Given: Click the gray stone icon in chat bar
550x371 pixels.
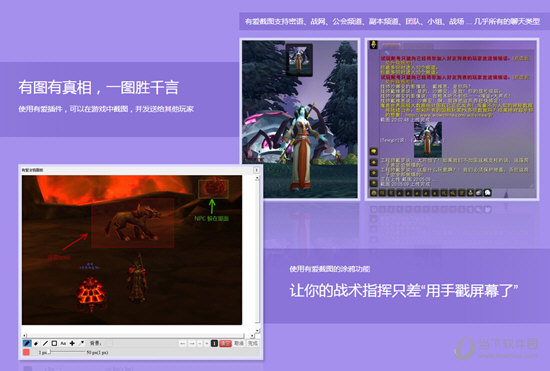Looking at the screenshot, I should pos(479,193).
